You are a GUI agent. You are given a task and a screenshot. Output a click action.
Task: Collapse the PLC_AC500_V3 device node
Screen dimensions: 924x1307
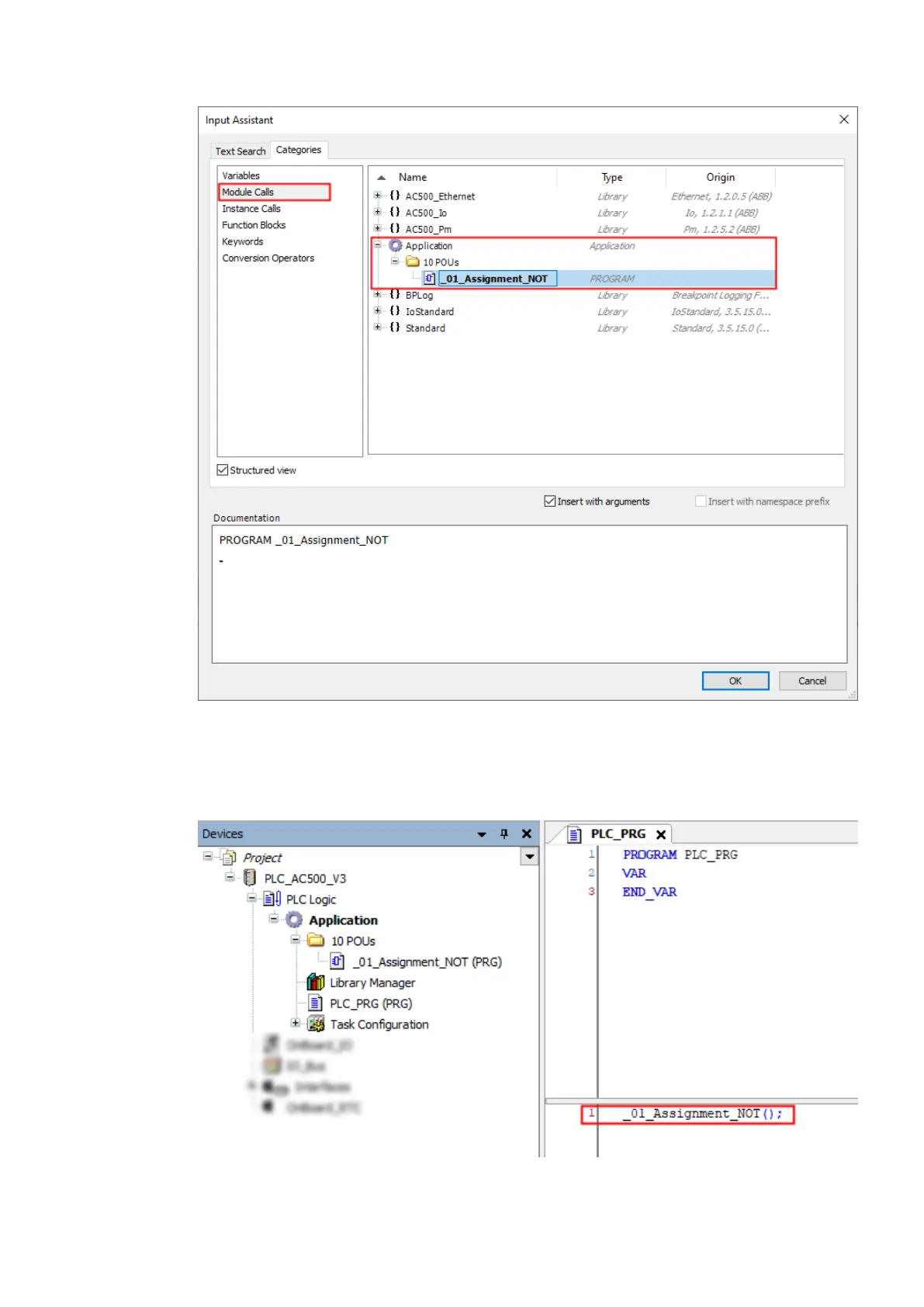click(230, 877)
